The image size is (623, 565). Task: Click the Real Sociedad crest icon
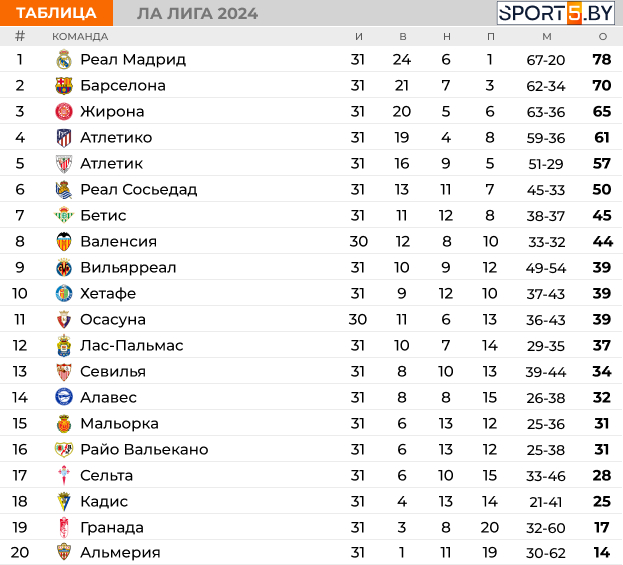tap(64, 190)
